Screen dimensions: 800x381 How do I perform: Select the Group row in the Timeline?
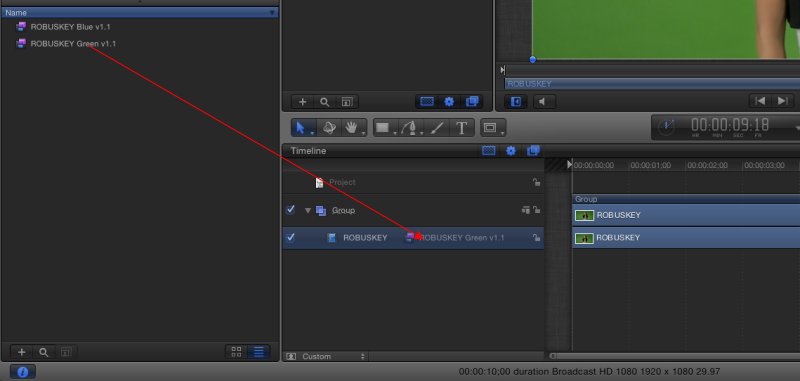click(x=413, y=210)
